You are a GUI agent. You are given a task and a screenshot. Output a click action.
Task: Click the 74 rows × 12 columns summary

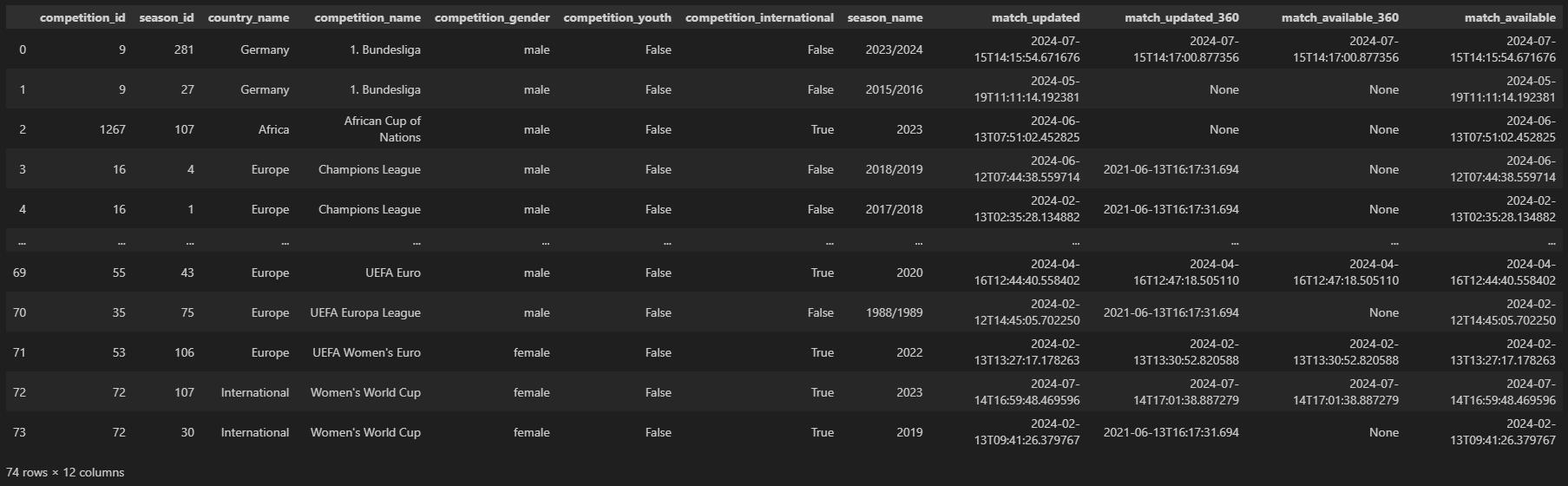click(x=65, y=472)
